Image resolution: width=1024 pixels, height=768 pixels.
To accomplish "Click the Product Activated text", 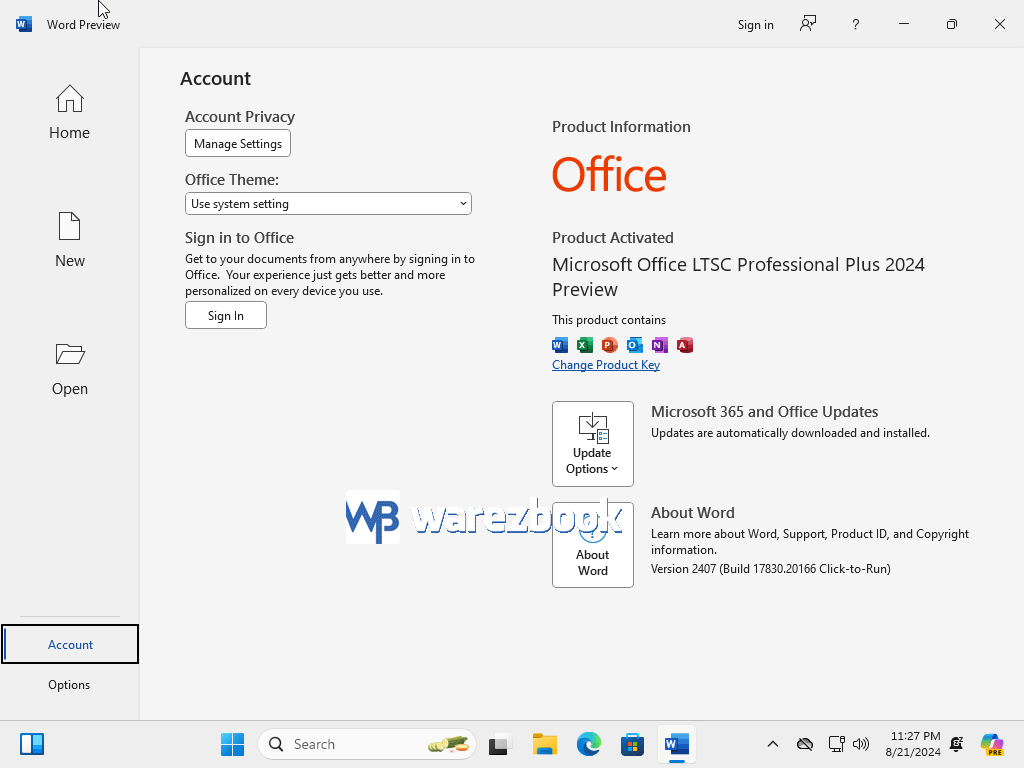I will pyautogui.click(x=613, y=238).
